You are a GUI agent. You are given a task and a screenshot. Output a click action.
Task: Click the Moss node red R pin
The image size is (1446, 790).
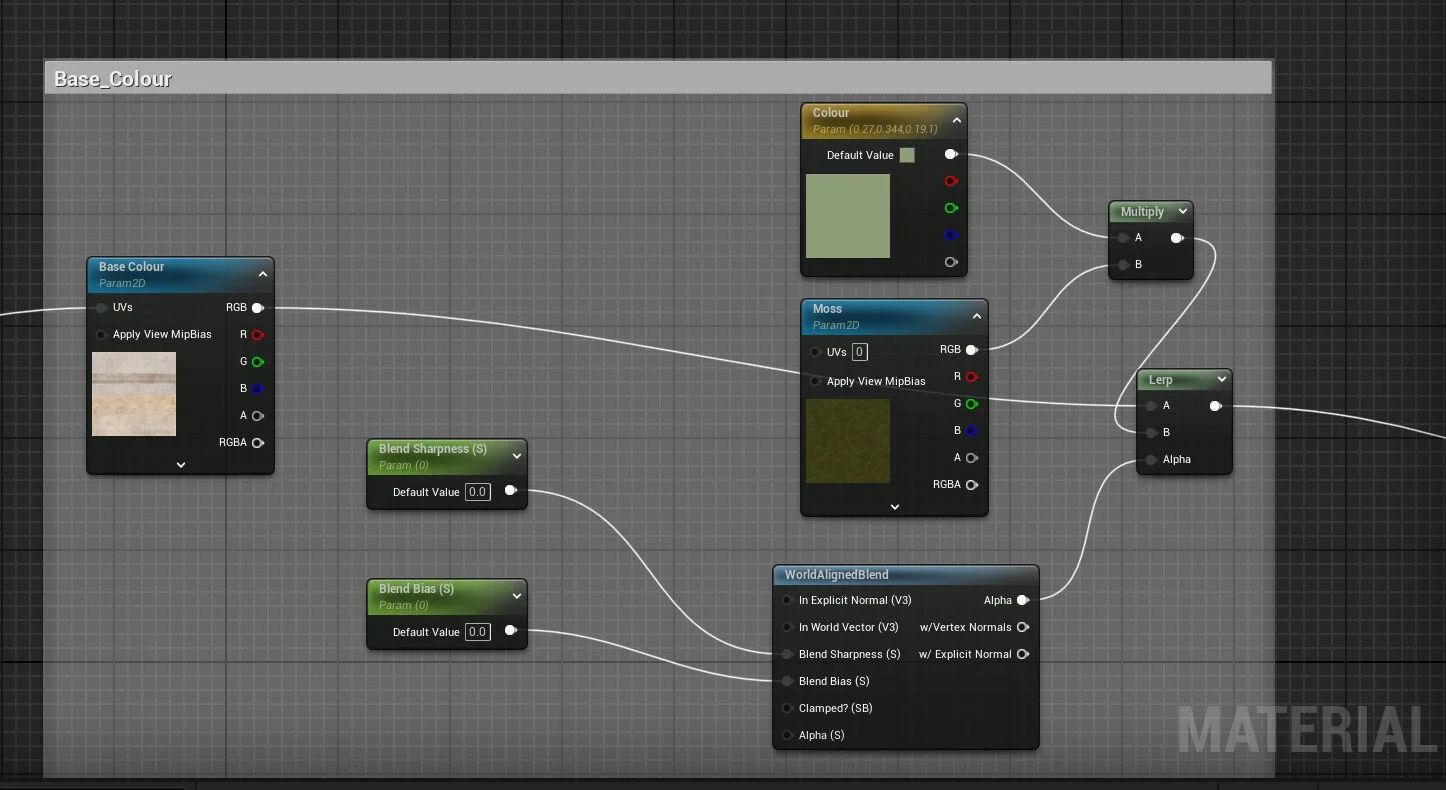click(x=971, y=377)
